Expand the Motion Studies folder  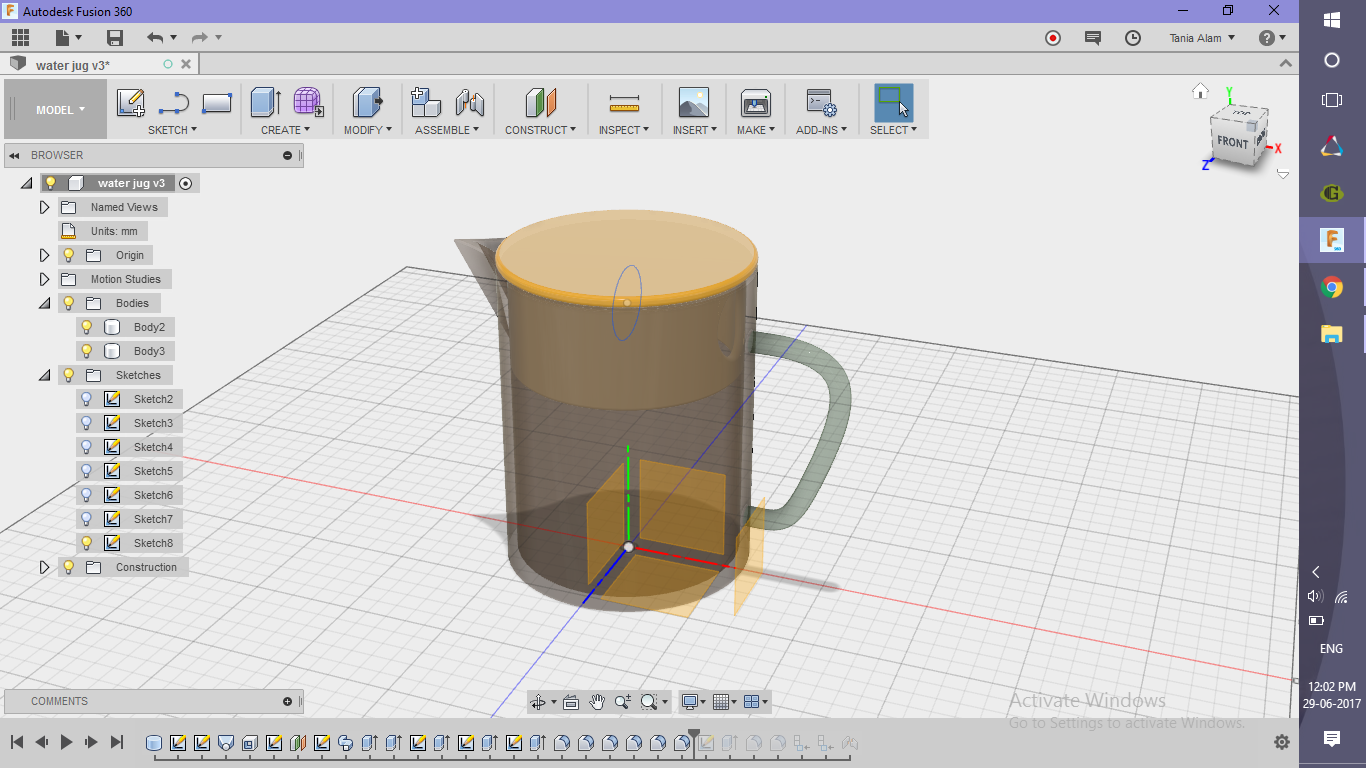tap(44, 279)
